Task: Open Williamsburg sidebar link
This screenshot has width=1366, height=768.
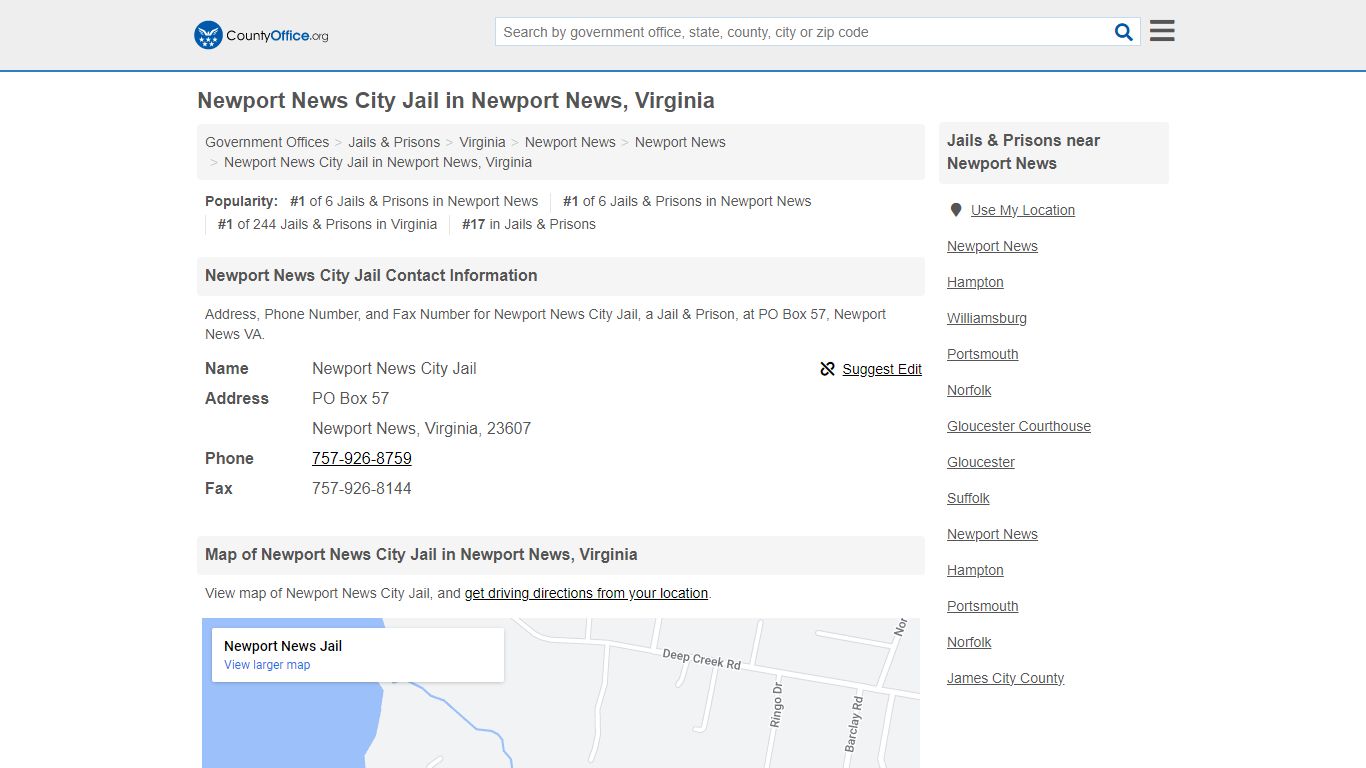Action: [x=987, y=318]
